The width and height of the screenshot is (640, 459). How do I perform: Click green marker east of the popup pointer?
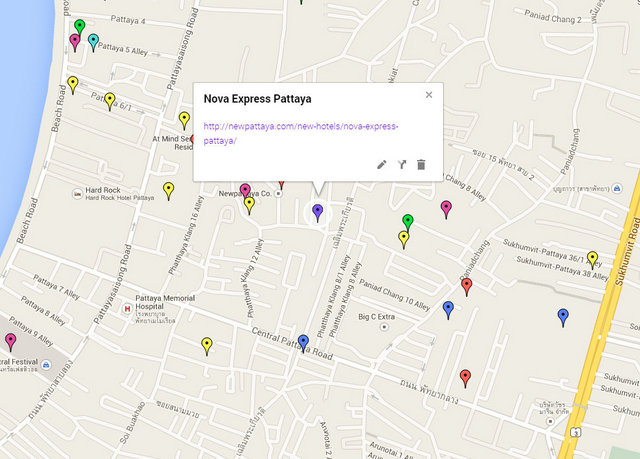coord(408,223)
